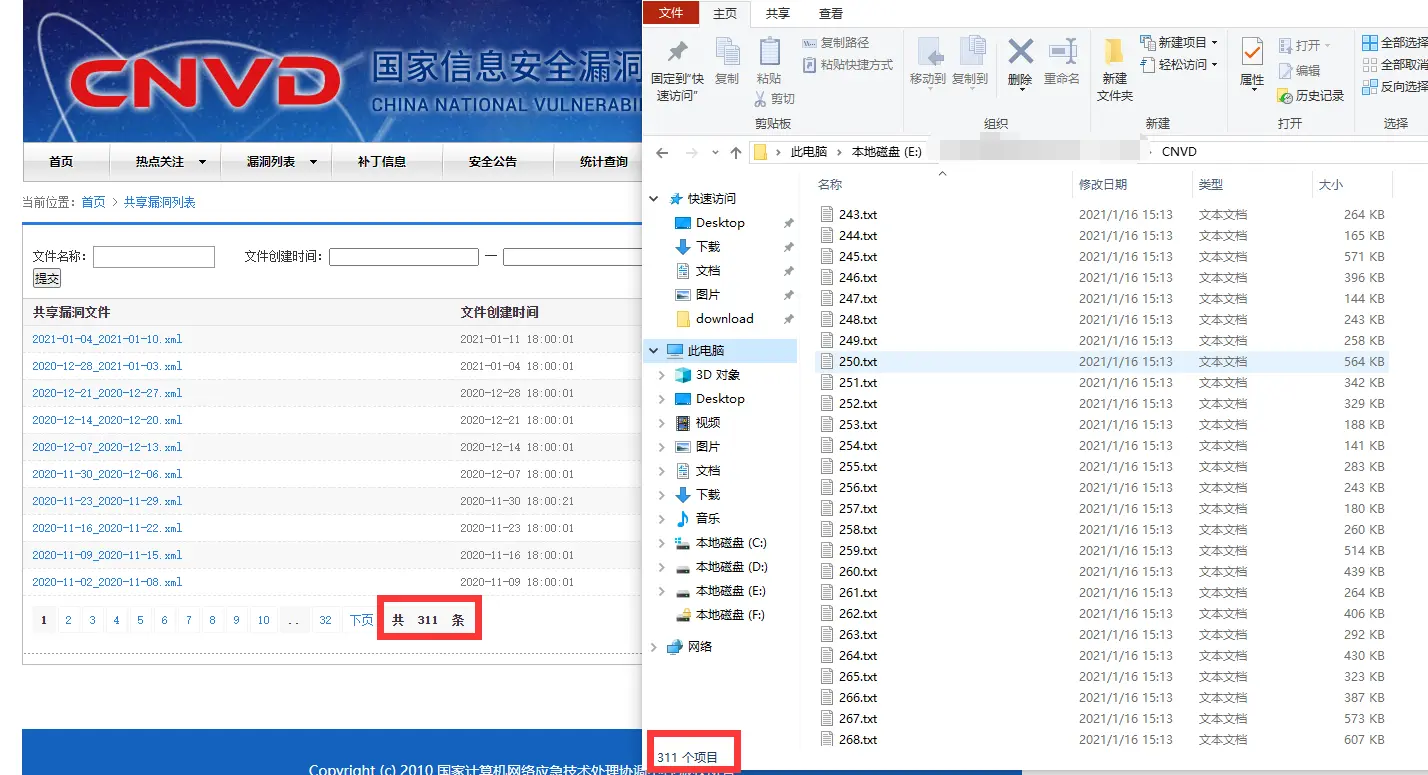Open 2020-11-02_2020-11-08.xml link
Screen dimensions: 1428x775
[107, 582]
